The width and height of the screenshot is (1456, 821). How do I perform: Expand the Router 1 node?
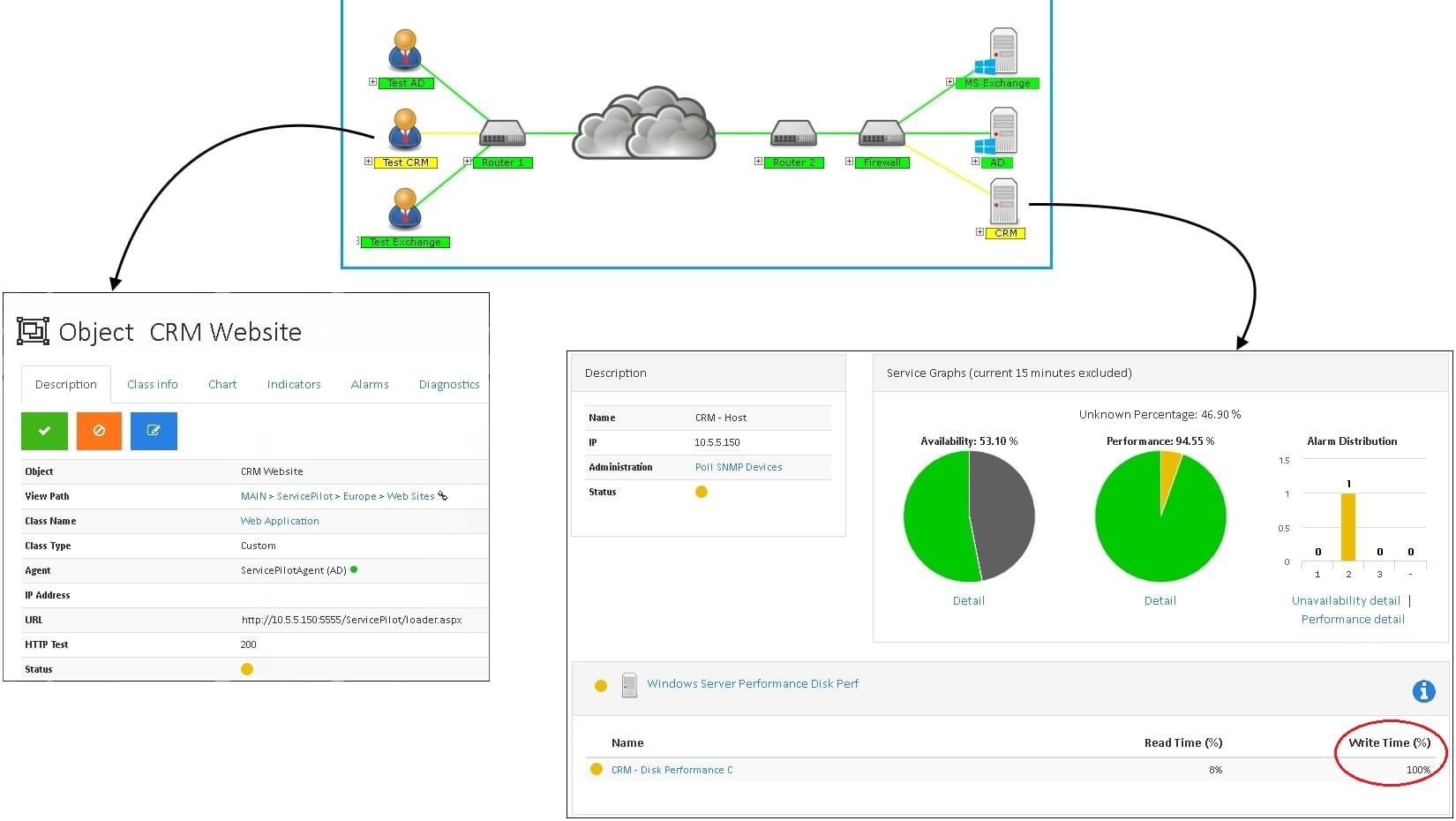467,162
